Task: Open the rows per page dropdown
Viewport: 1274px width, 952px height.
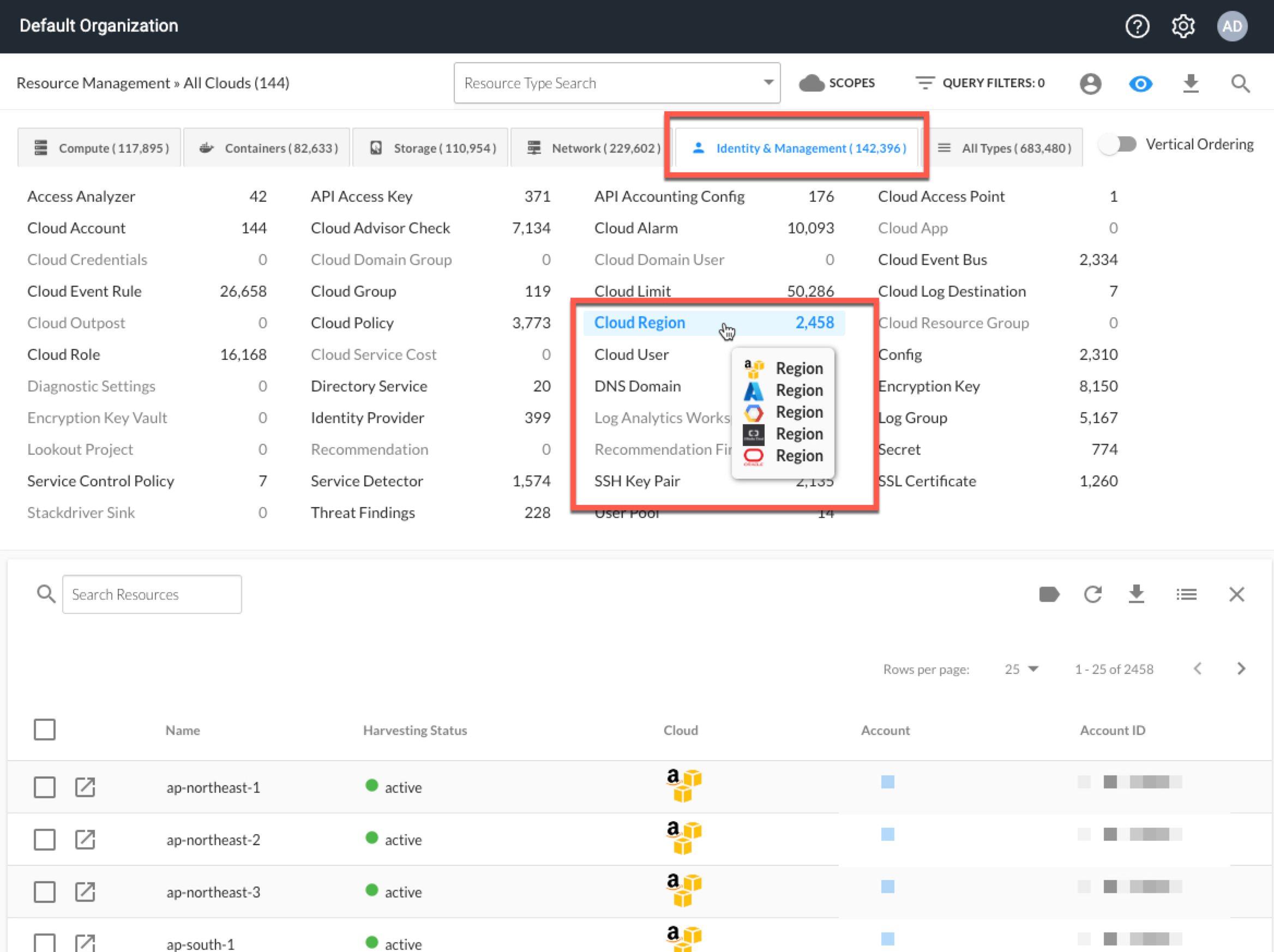Action: pyautogui.click(x=1021, y=668)
